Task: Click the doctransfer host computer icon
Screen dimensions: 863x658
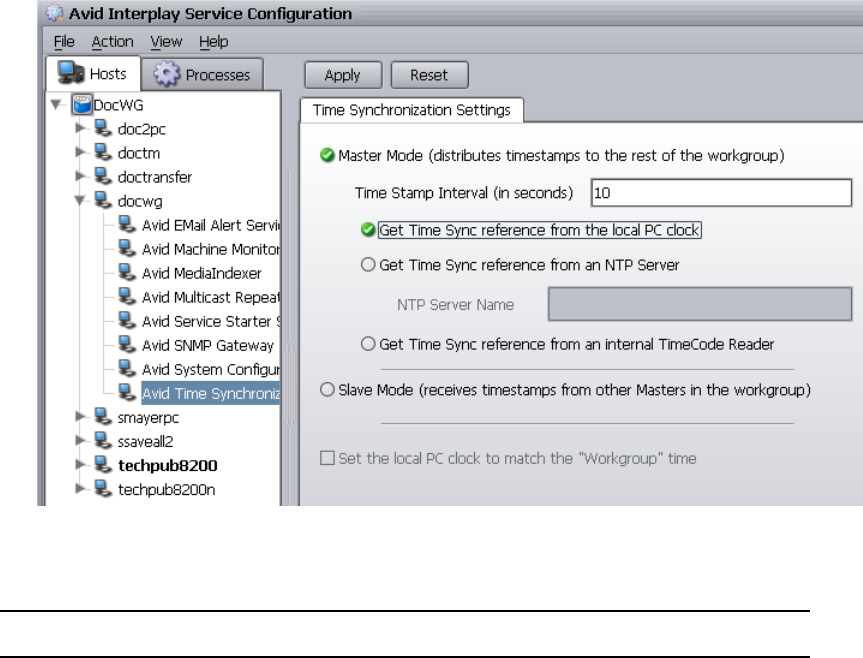Action: 103,177
